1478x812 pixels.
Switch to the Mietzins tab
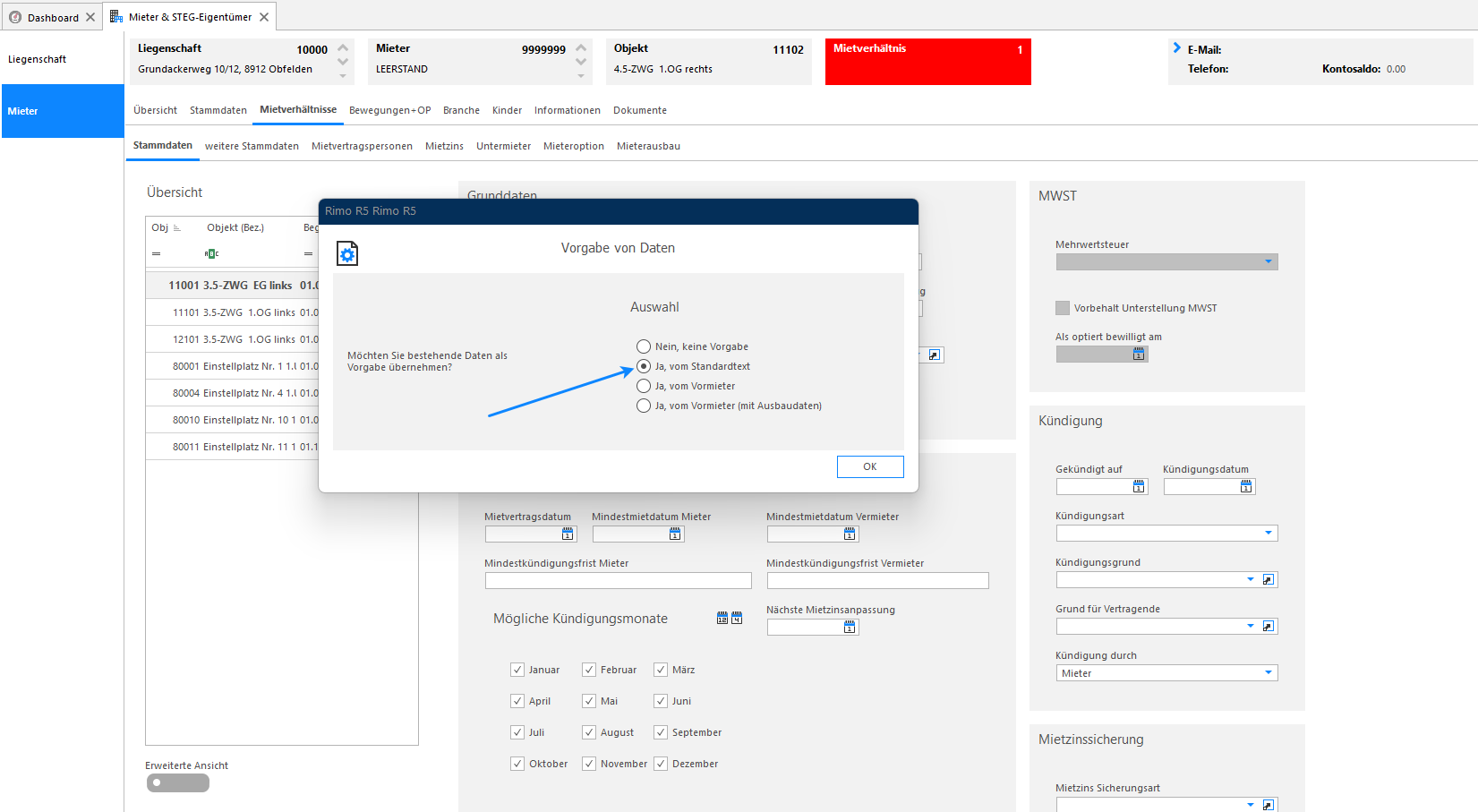click(x=444, y=146)
